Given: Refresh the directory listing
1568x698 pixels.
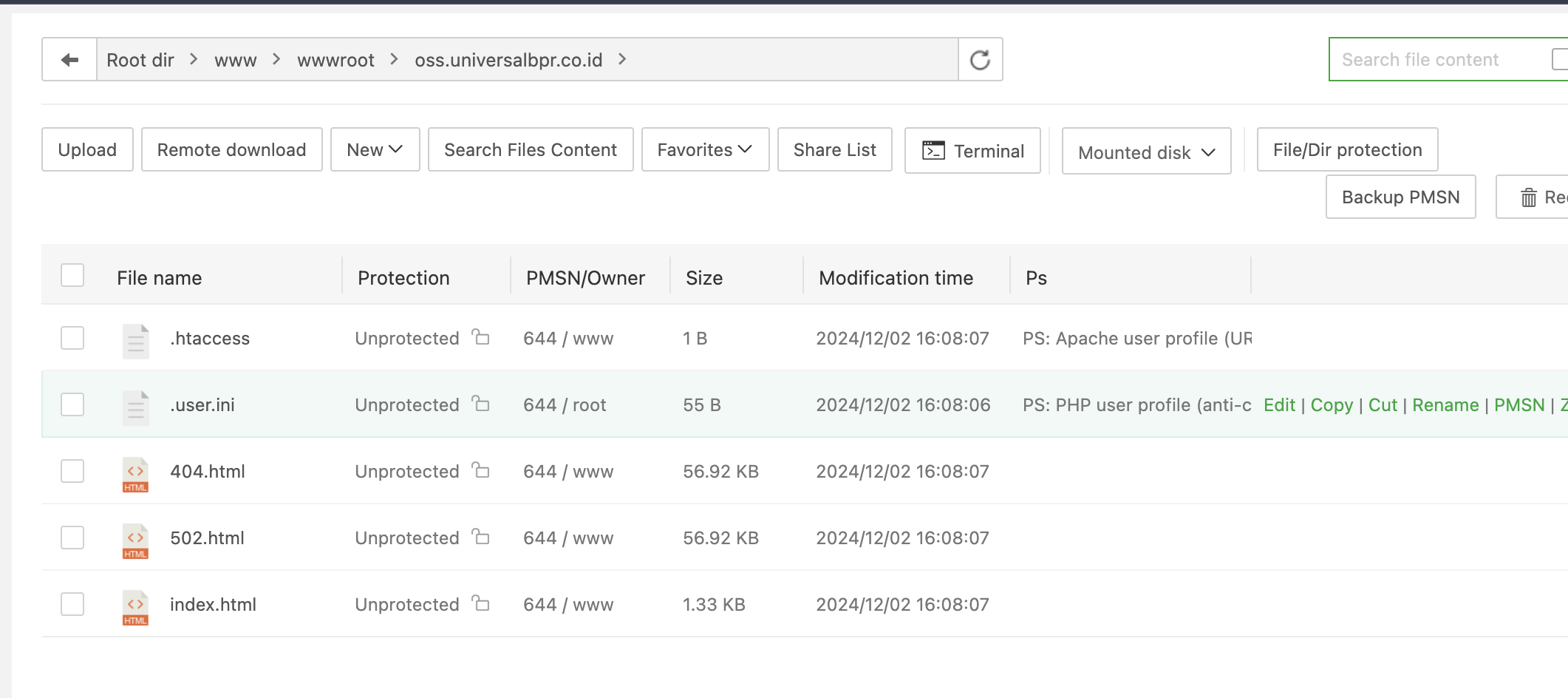Looking at the screenshot, I should 980,60.
